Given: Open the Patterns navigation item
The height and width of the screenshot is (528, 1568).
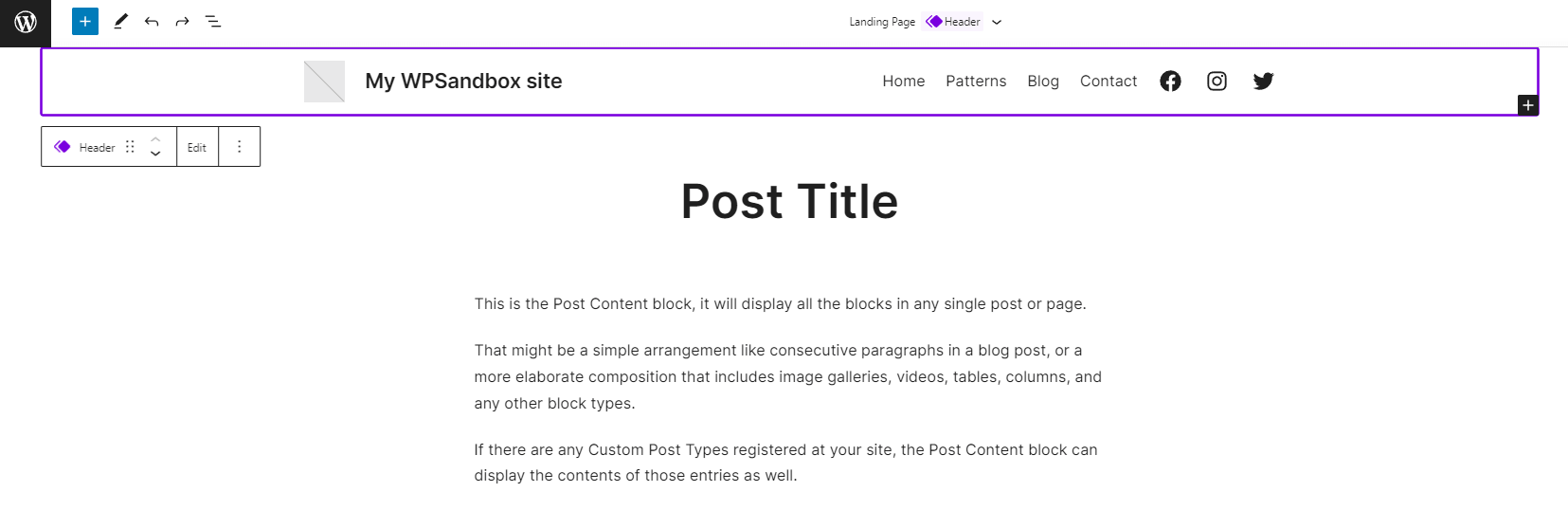Looking at the screenshot, I should tap(976, 82).
